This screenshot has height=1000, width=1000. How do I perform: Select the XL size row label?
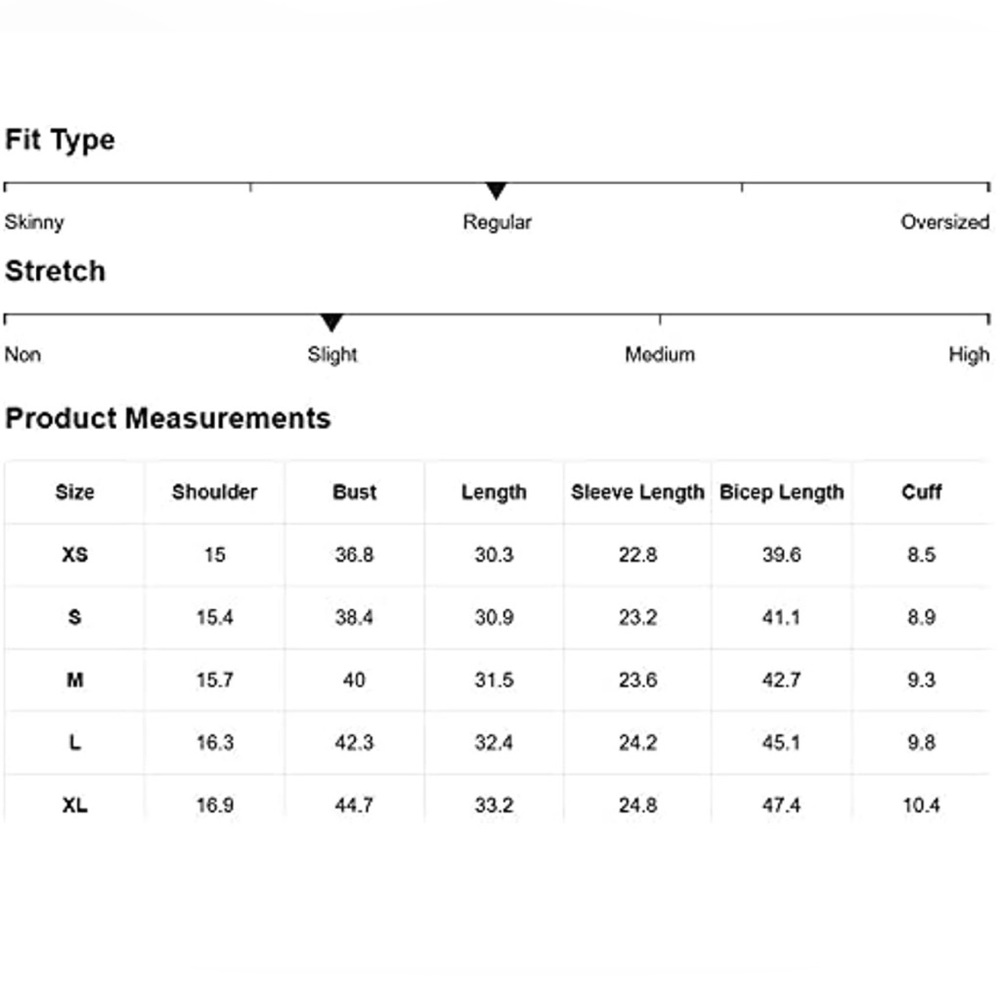pyautogui.click(x=75, y=805)
